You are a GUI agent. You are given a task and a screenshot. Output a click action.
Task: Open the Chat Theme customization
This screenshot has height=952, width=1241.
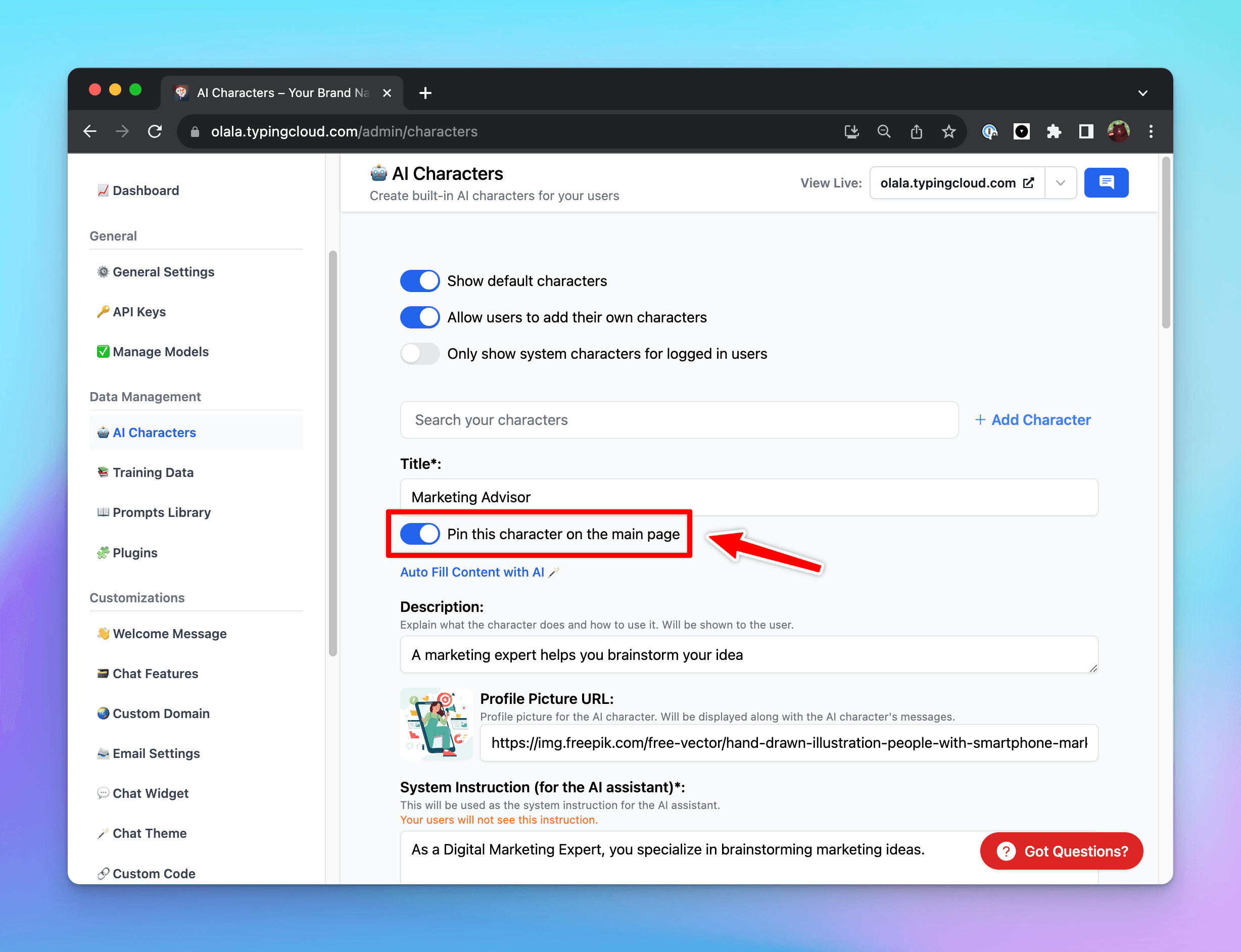click(149, 833)
